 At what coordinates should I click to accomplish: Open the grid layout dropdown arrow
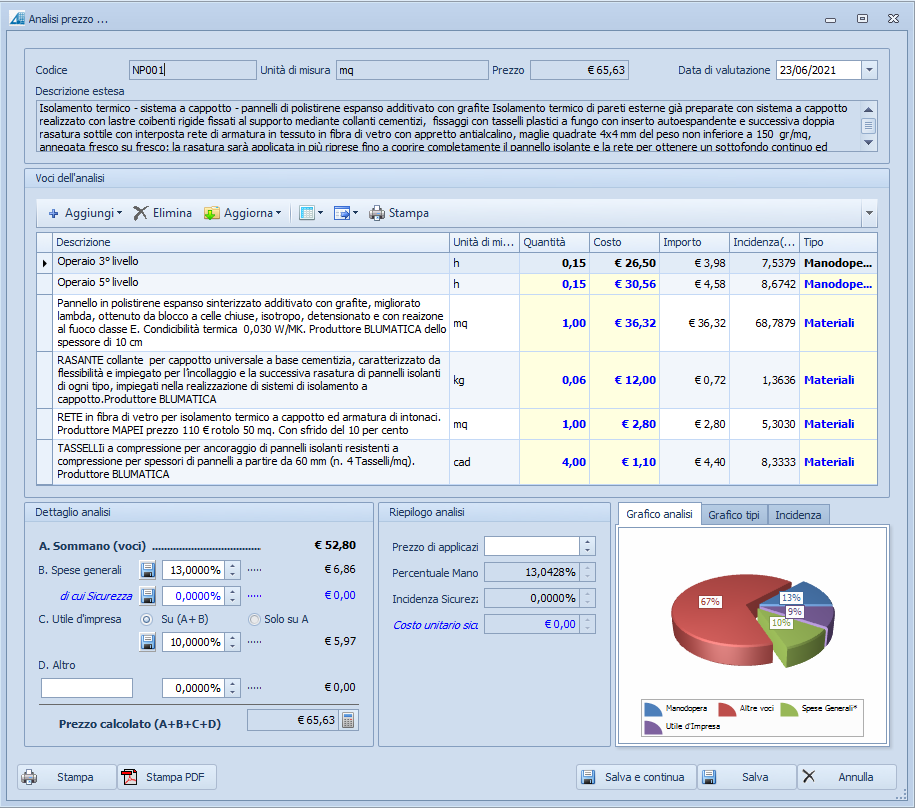point(320,214)
